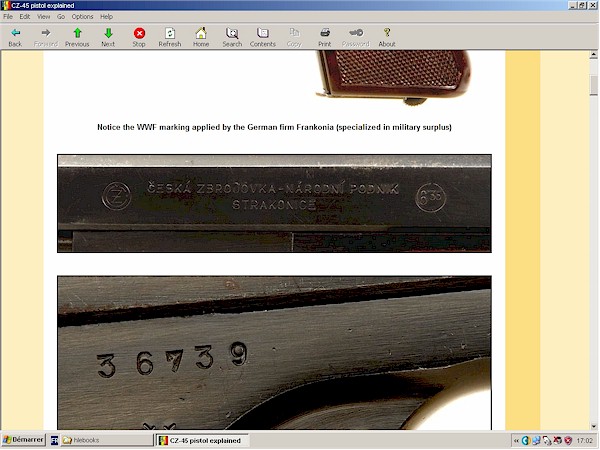
Task: Go to the Previous page
Action: (x=77, y=38)
